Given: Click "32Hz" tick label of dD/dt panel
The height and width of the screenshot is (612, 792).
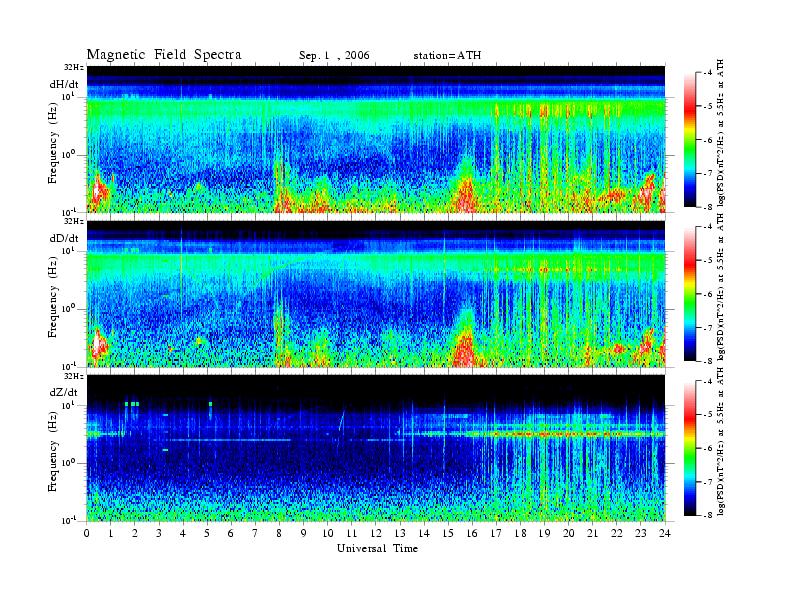Looking at the screenshot, I should [x=74, y=221].
